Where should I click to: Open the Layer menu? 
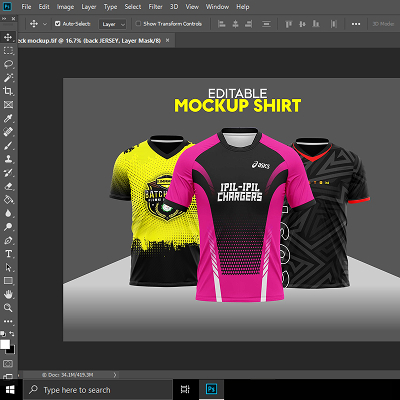click(x=89, y=7)
